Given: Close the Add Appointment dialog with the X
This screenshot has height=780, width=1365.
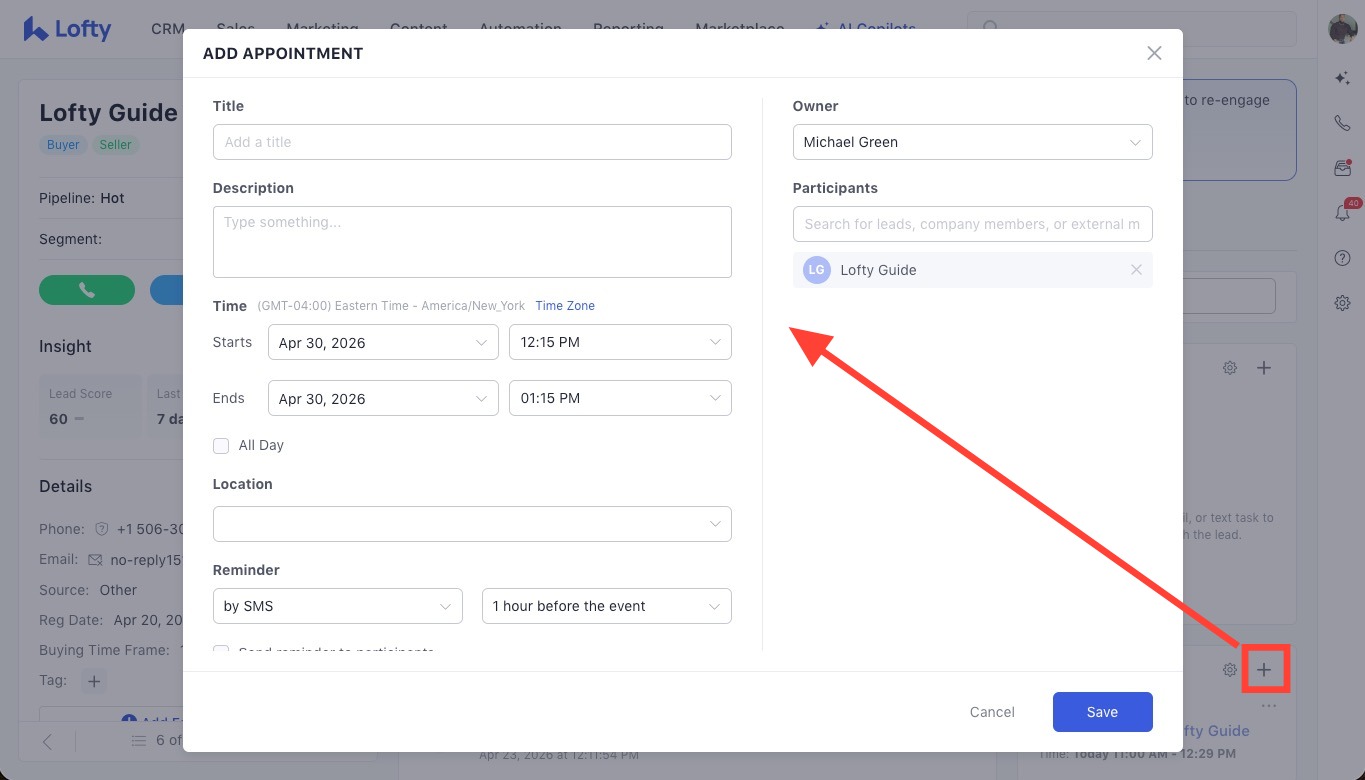Looking at the screenshot, I should point(1154,53).
